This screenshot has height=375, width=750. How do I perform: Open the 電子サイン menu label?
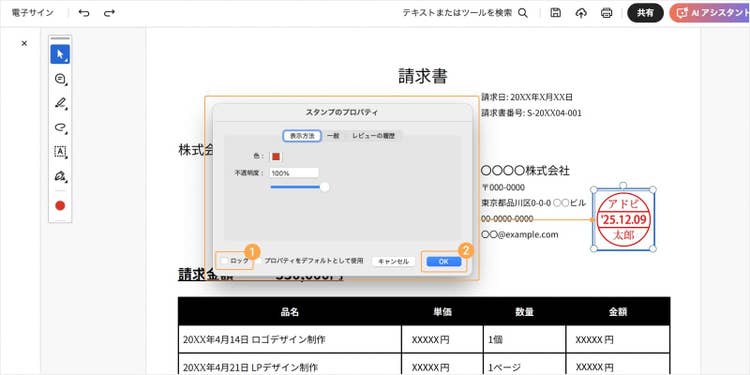[33, 13]
